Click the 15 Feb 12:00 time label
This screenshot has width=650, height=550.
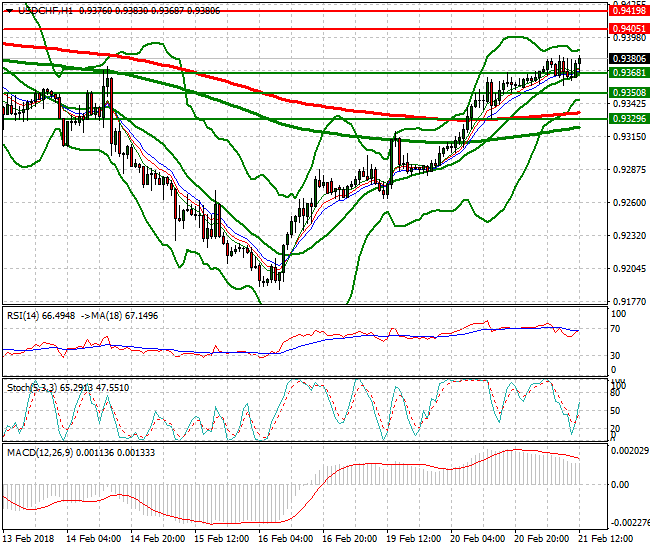(x=222, y=539)
